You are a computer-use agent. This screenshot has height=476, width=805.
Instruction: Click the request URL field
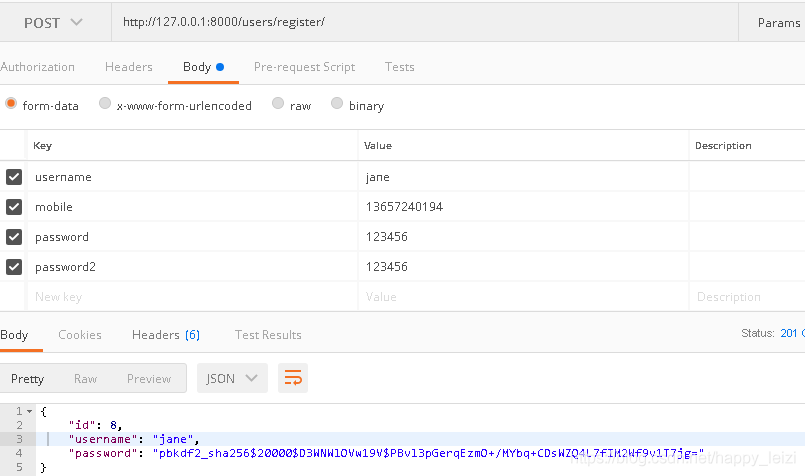point(425,22)
